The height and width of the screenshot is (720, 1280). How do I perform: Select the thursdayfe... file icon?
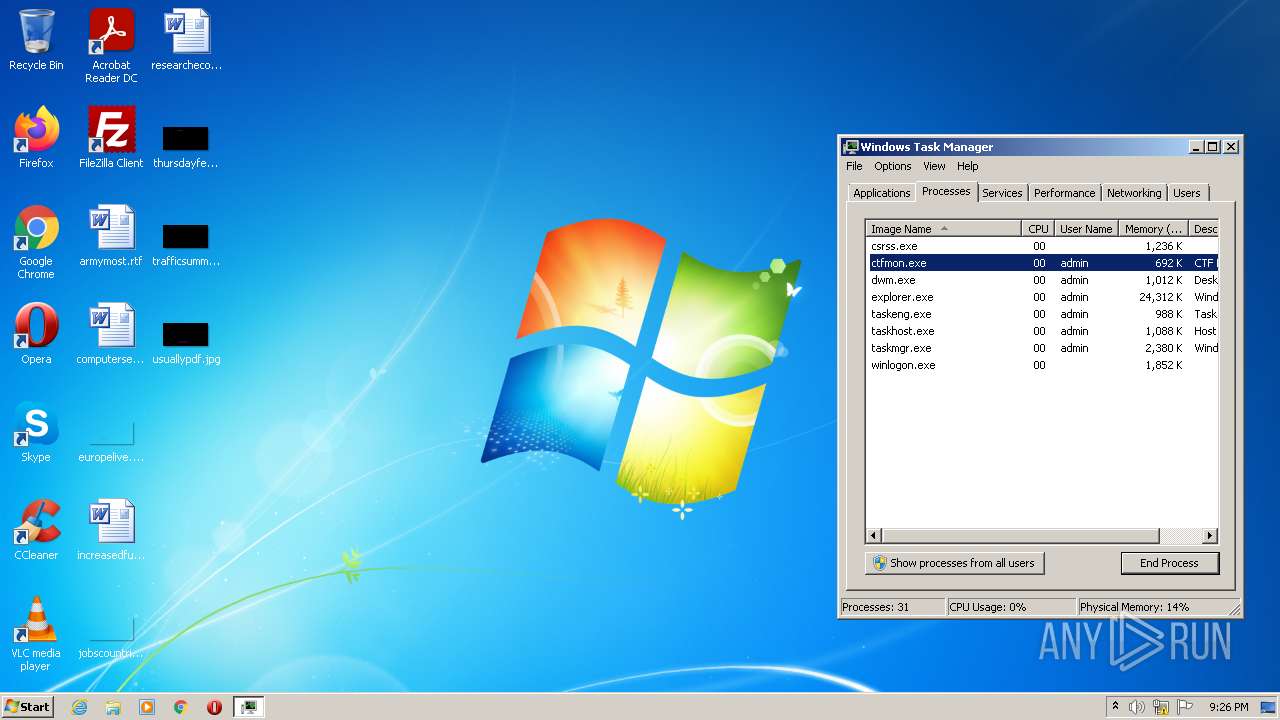tap(186, 146)
